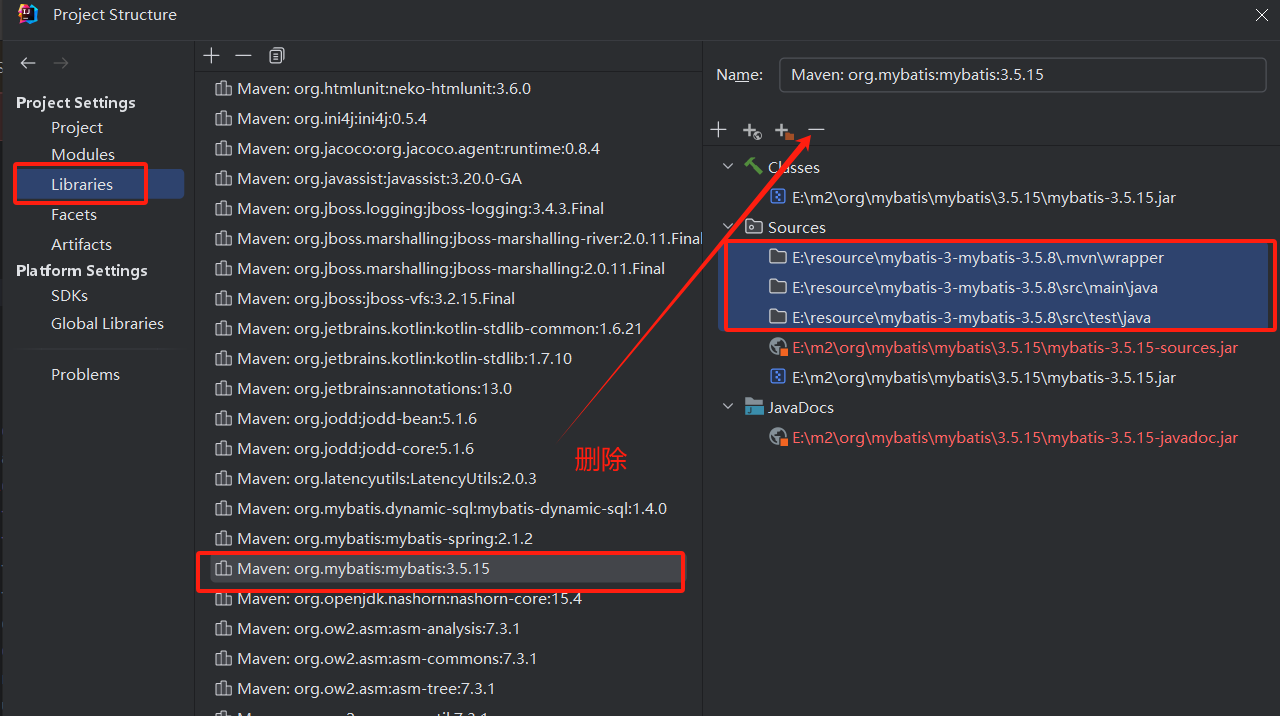Click the IntelliJ IDEA logo icon
Screen dimensions: 1280x716
(x=28, y=14)
